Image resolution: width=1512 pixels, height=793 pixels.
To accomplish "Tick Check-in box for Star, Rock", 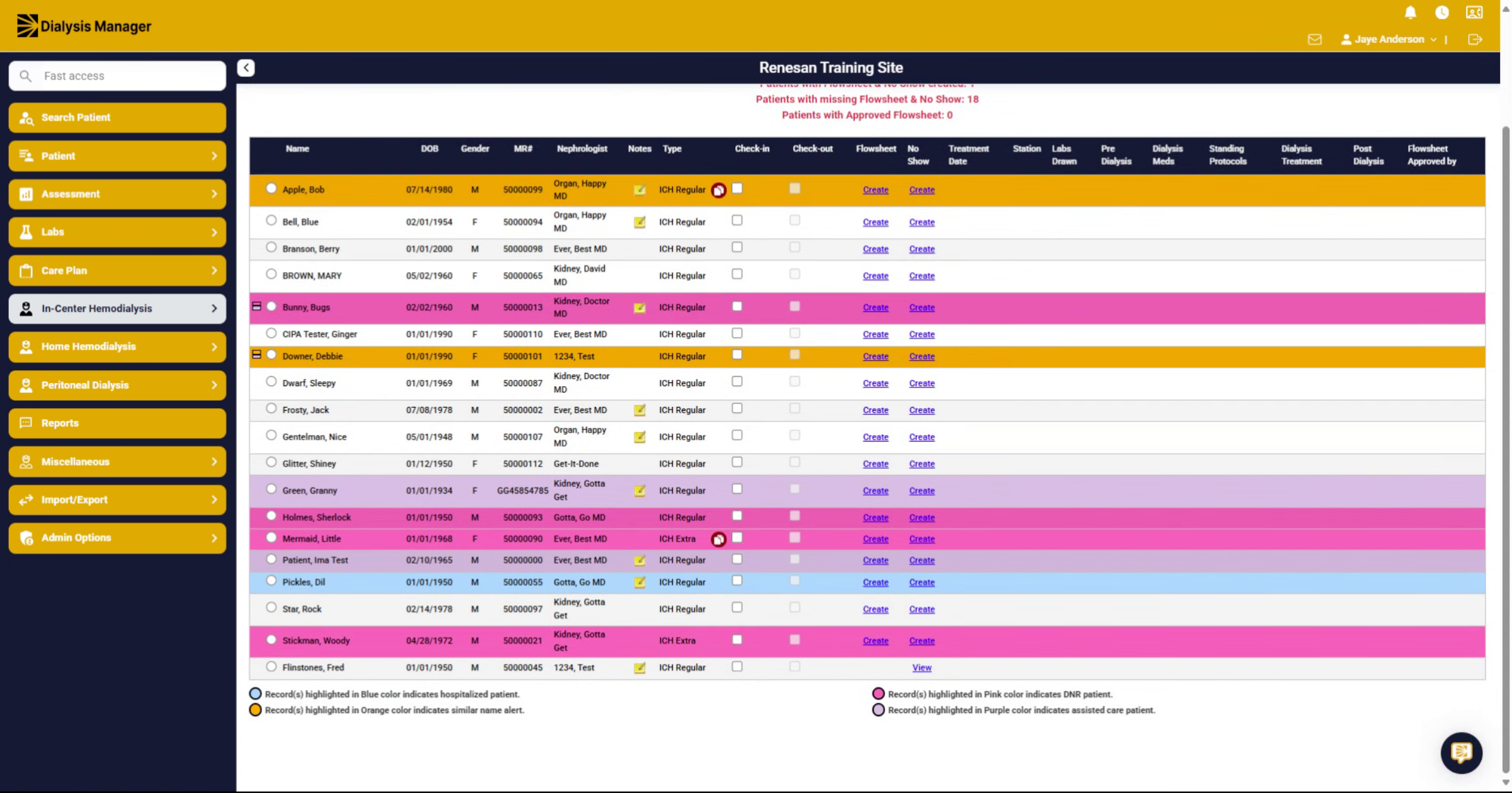I will (737, 608).
